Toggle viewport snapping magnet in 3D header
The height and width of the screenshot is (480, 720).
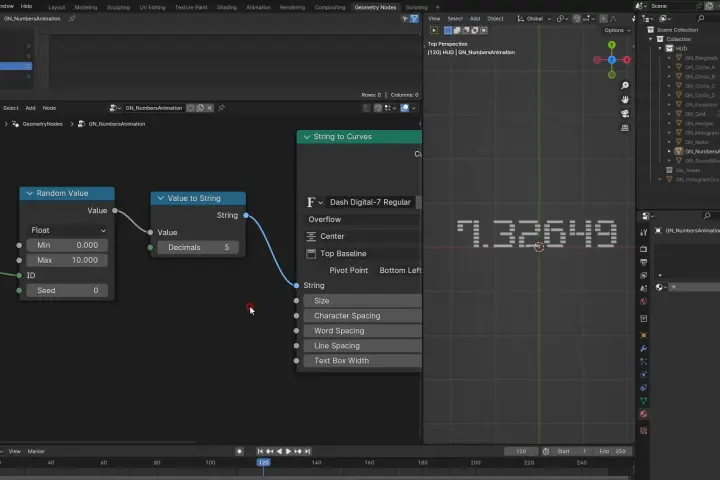tap(577, 19)
